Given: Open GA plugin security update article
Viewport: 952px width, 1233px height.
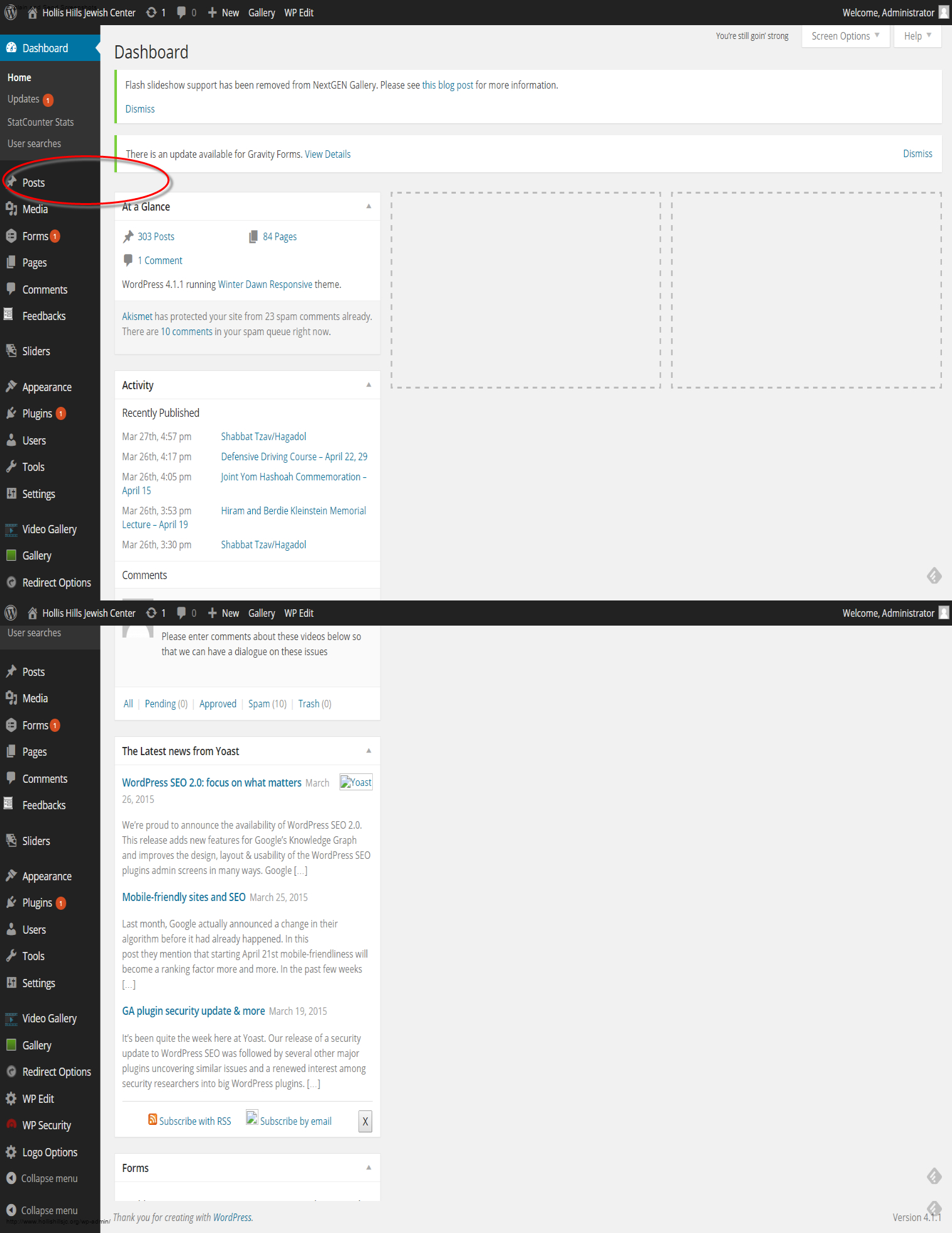Looking at the screenshot, I should pos(194,1010).
